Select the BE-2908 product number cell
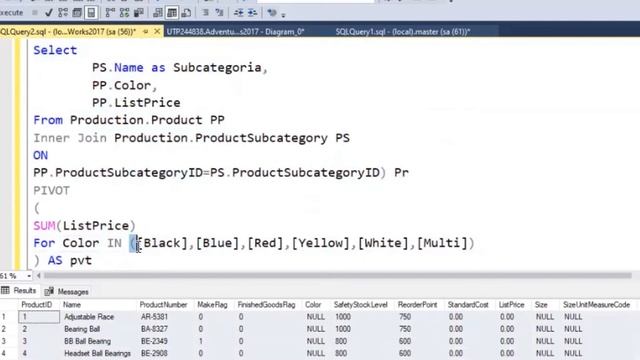 point(154,353)
